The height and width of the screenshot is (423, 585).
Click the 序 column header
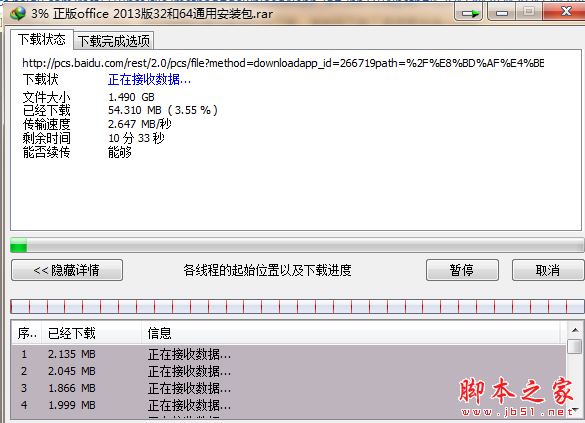coord(26,333)
